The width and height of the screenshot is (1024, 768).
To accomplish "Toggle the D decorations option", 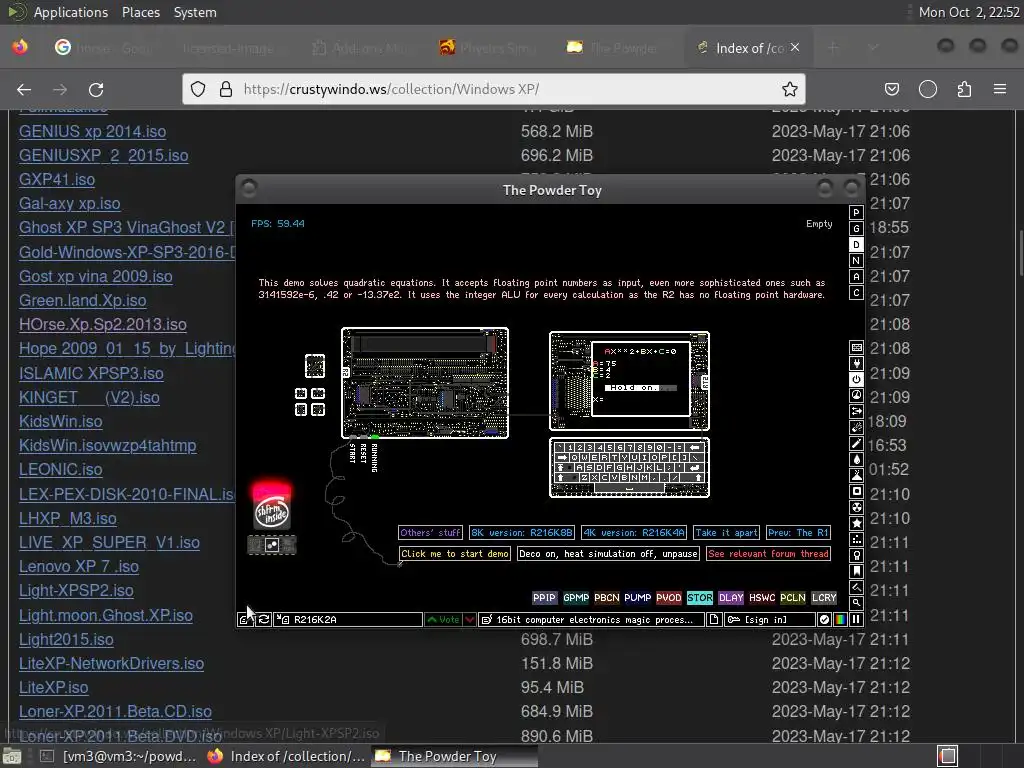I will [x=856, y=244].
